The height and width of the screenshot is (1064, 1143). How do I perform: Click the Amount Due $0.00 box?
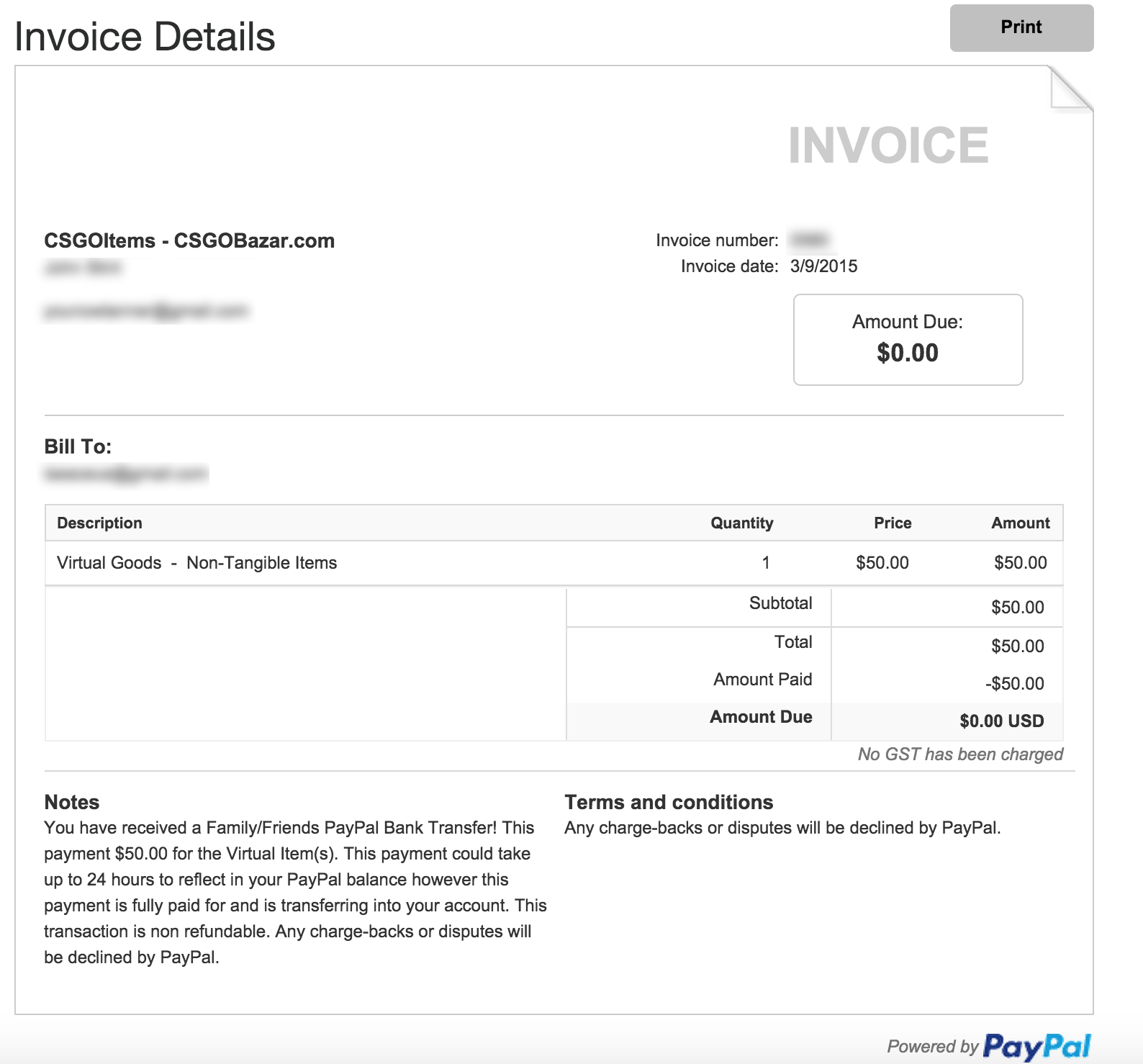coord(908,339)
